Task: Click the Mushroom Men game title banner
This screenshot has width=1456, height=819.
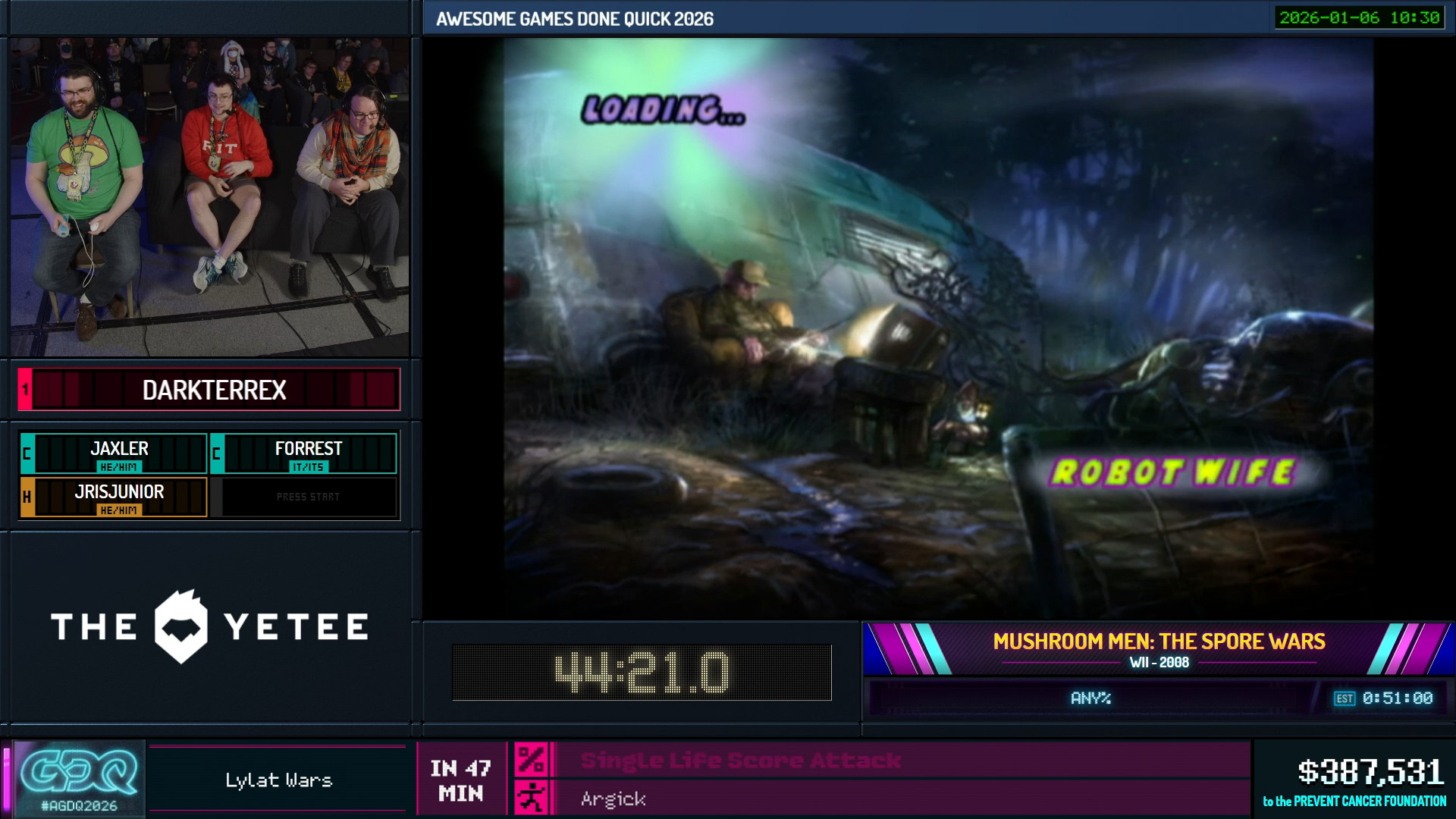Action: tap(1158, 642)
